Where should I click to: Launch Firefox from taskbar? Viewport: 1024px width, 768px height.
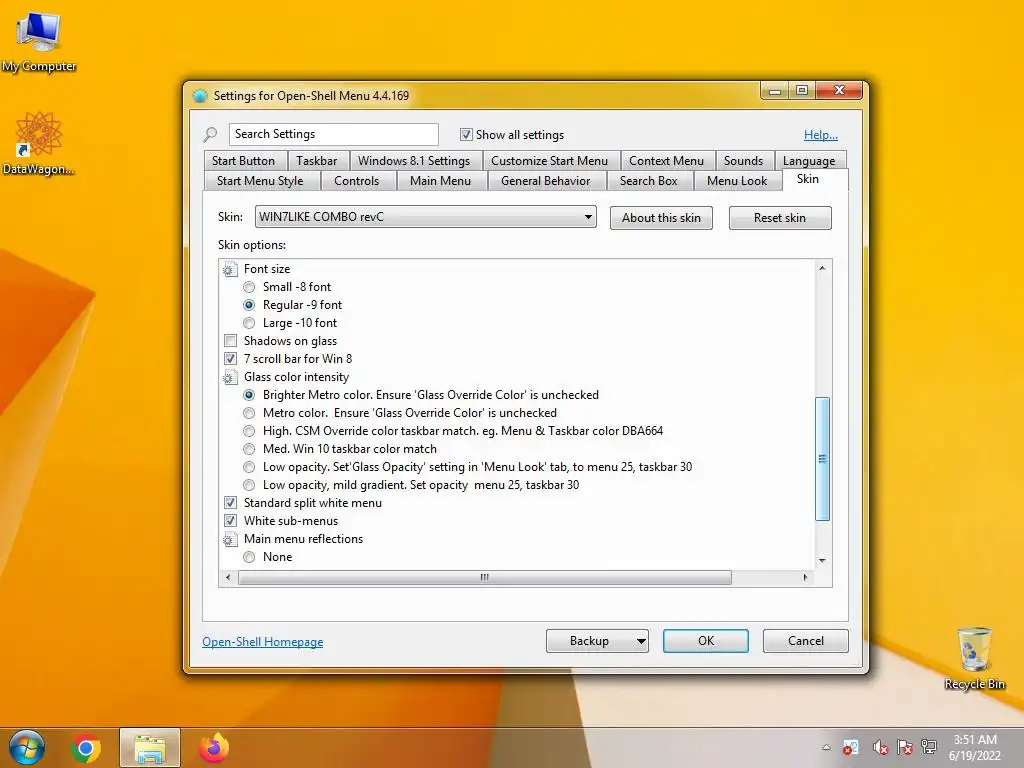[x=214, y=748]
